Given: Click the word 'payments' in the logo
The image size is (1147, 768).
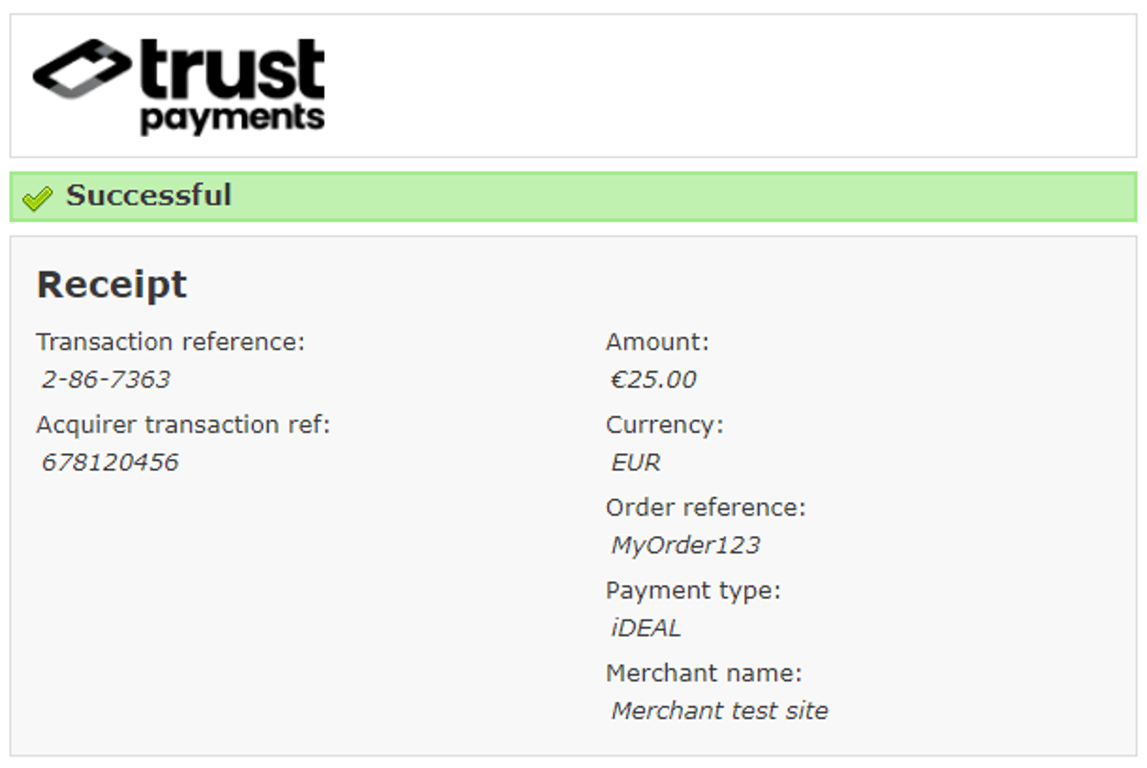Looking at the screenshot, I should point(233,119).
